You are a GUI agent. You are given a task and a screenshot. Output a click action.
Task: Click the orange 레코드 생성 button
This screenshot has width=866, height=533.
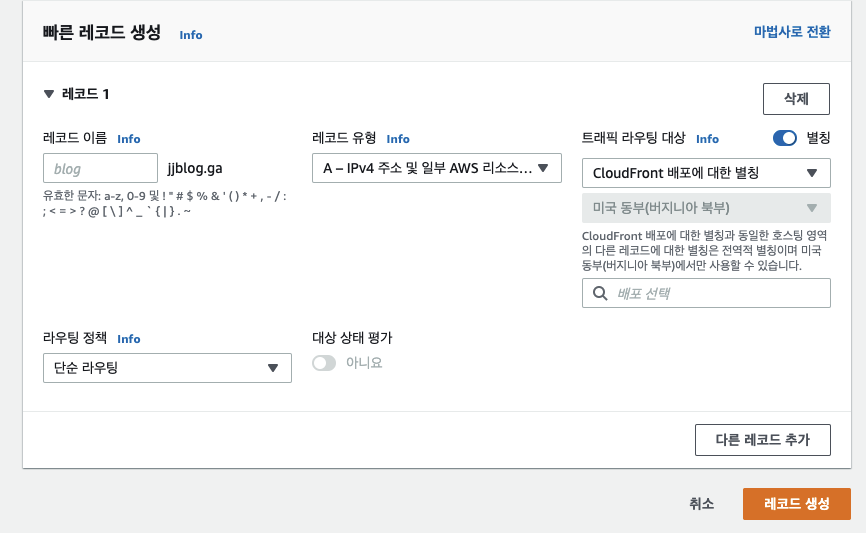click(x=796, y=504)
